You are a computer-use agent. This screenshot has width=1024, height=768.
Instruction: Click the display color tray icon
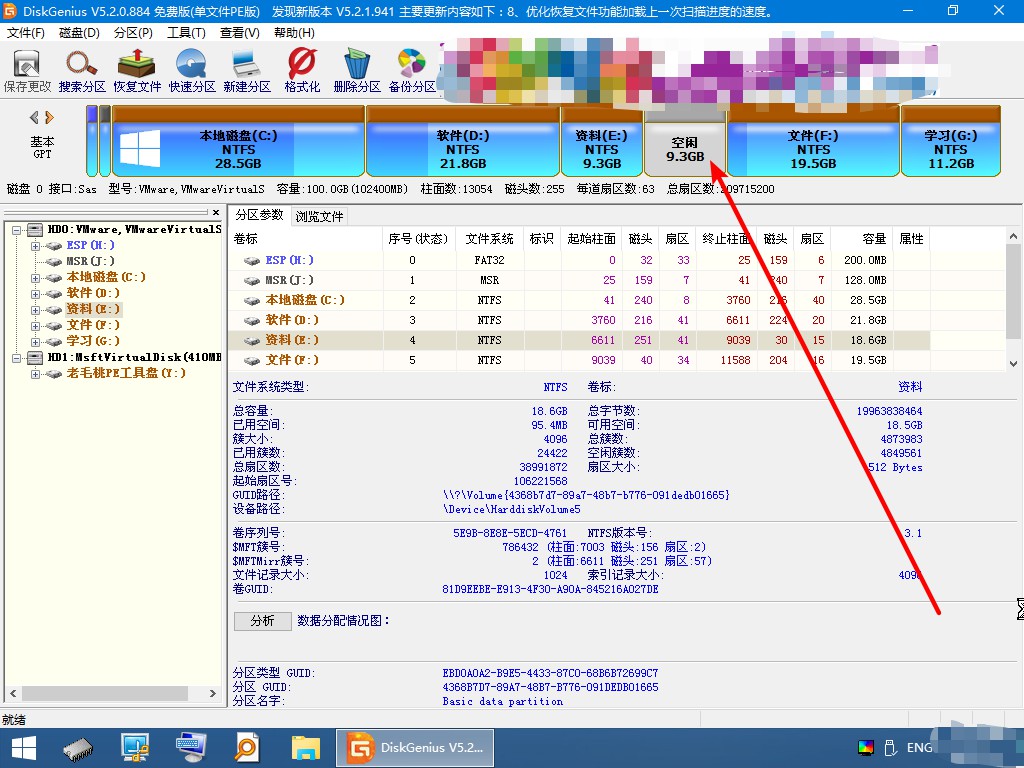point(866,748)
